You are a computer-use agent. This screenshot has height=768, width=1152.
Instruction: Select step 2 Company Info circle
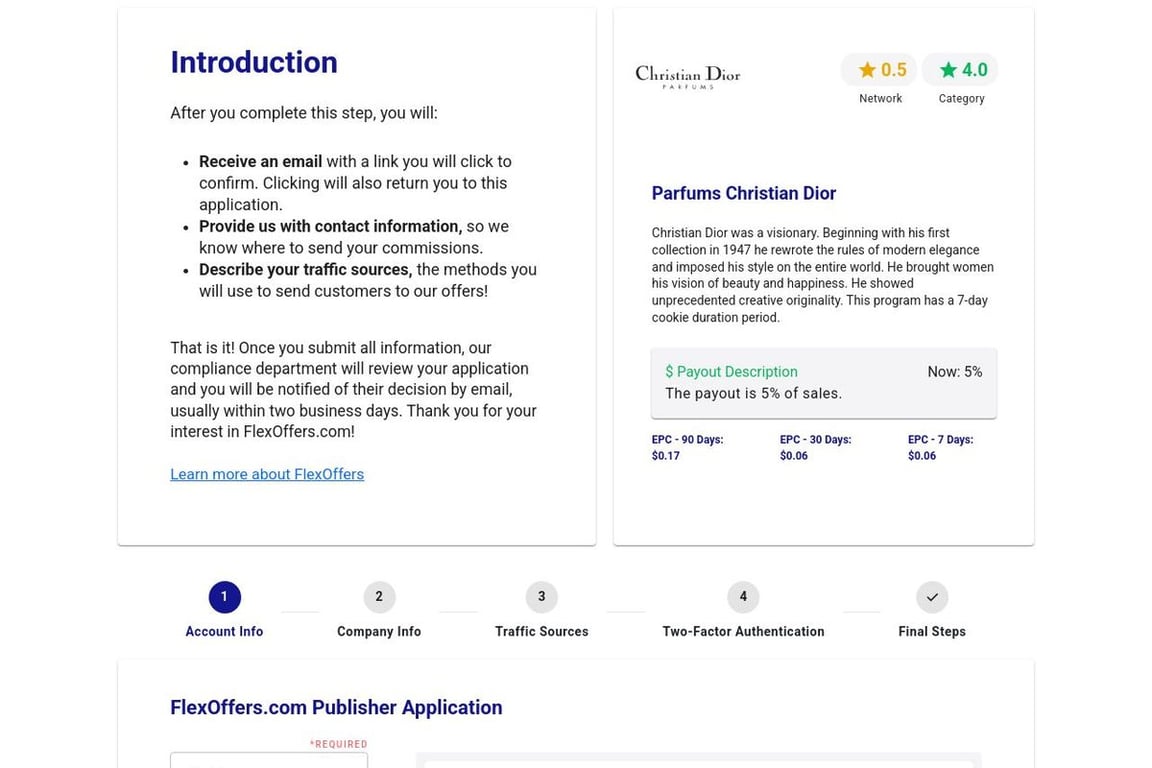(x=379, y=597)
